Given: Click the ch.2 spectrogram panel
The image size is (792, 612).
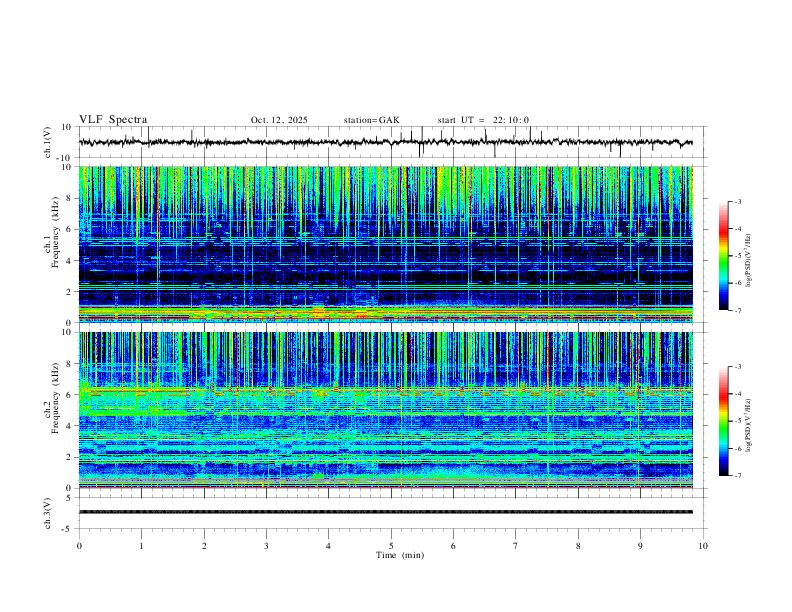Looking at the screenshot, I should pos(386,410).
